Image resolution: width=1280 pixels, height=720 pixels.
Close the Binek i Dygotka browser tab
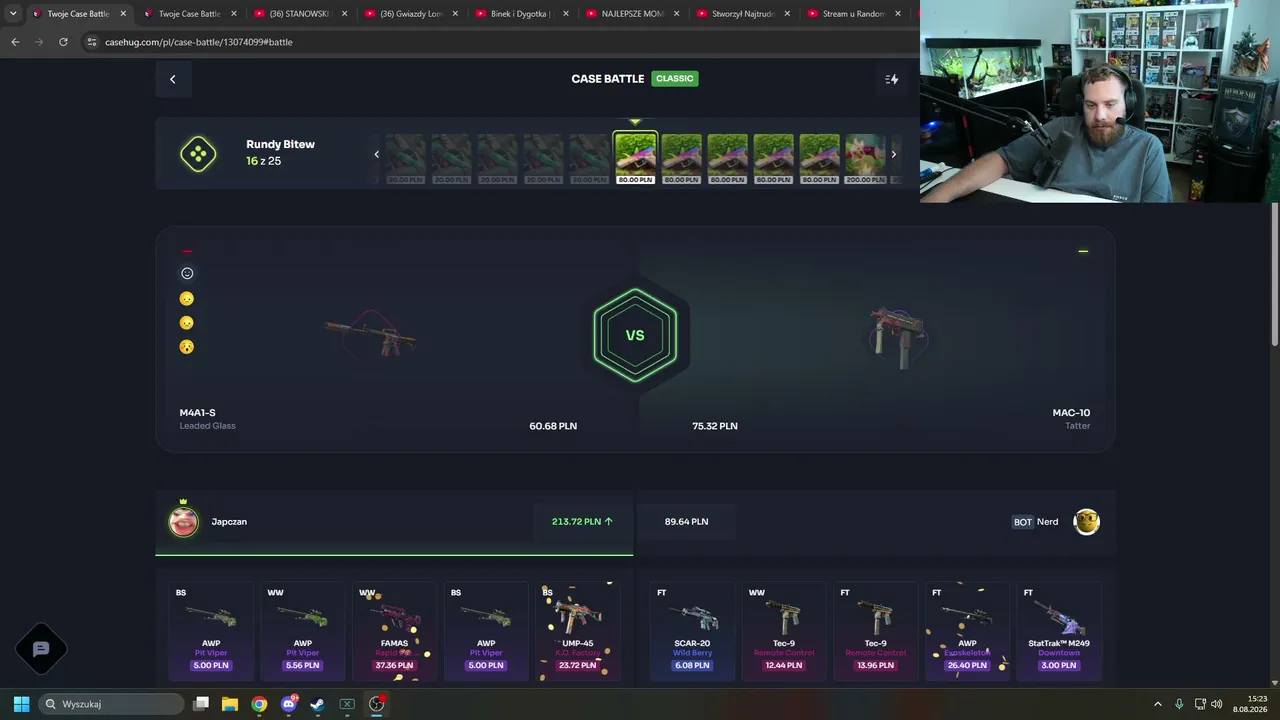point(566,14)
